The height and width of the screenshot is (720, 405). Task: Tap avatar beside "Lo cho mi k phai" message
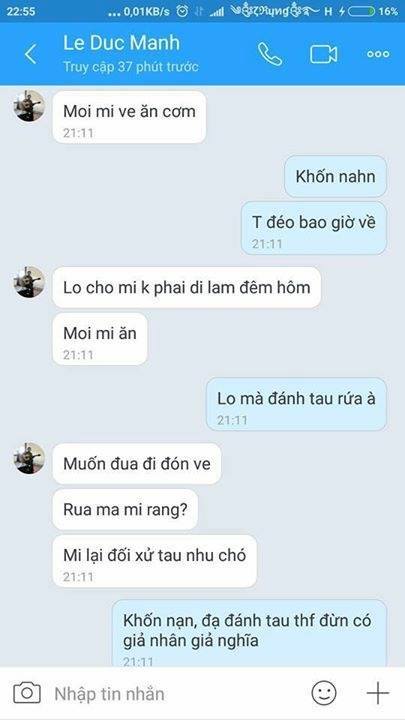coord(29,282)
